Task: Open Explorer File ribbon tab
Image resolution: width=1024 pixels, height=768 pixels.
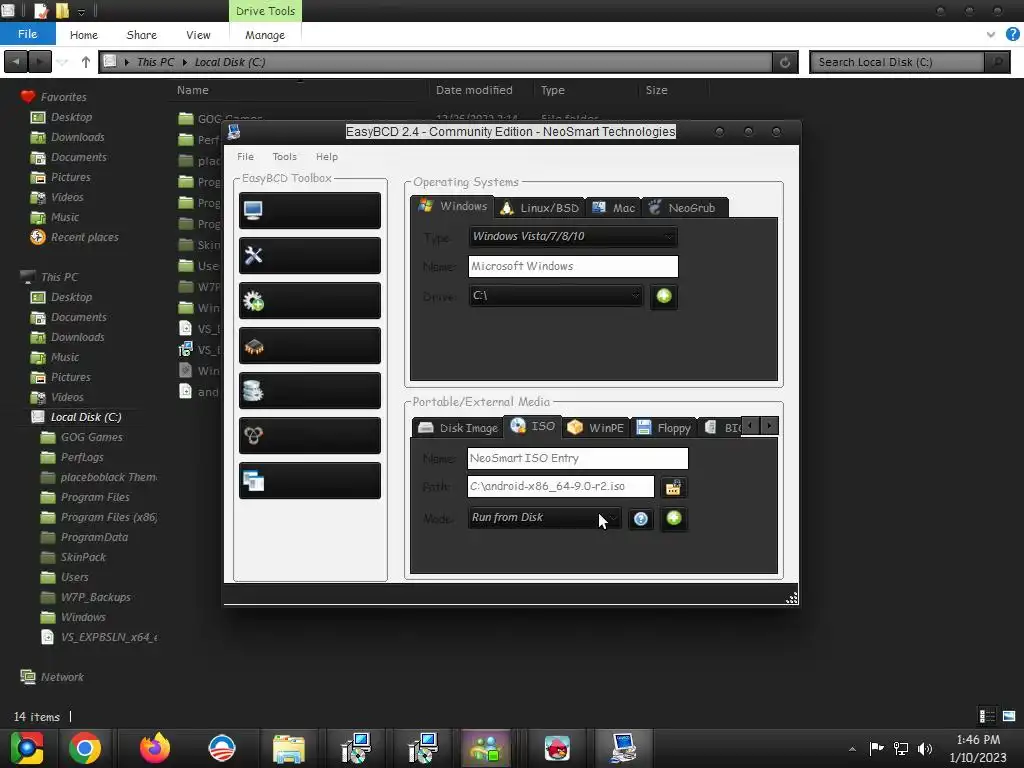Action: pos(27,34)
